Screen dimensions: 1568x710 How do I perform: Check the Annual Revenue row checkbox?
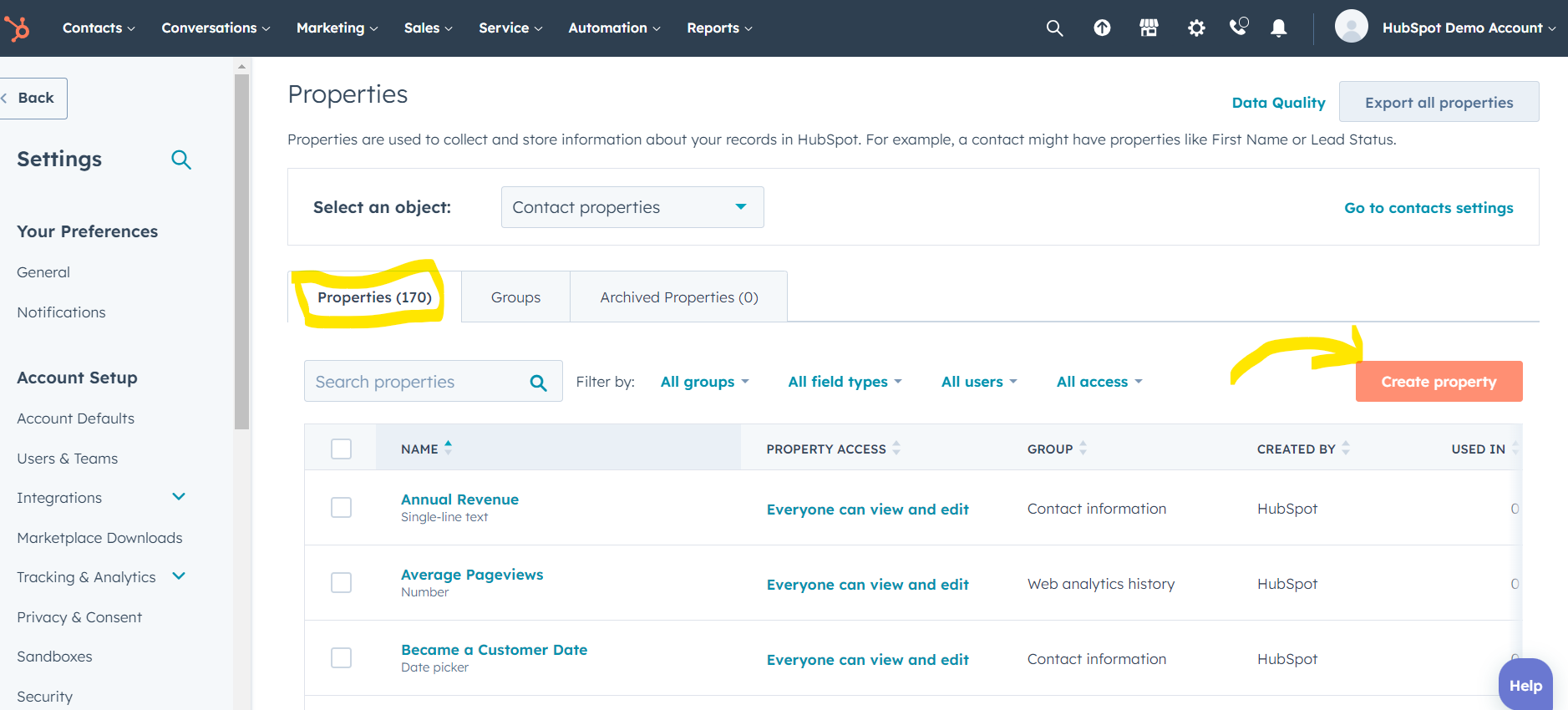(x=341, y=507)
